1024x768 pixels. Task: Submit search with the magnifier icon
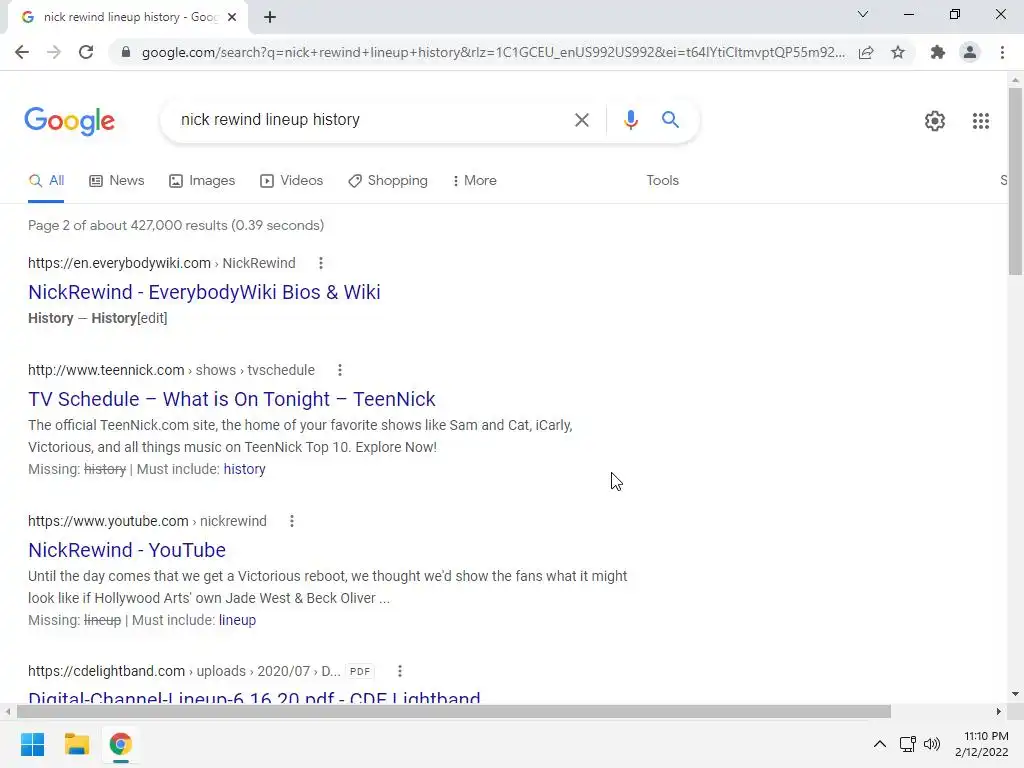(670, 120)
